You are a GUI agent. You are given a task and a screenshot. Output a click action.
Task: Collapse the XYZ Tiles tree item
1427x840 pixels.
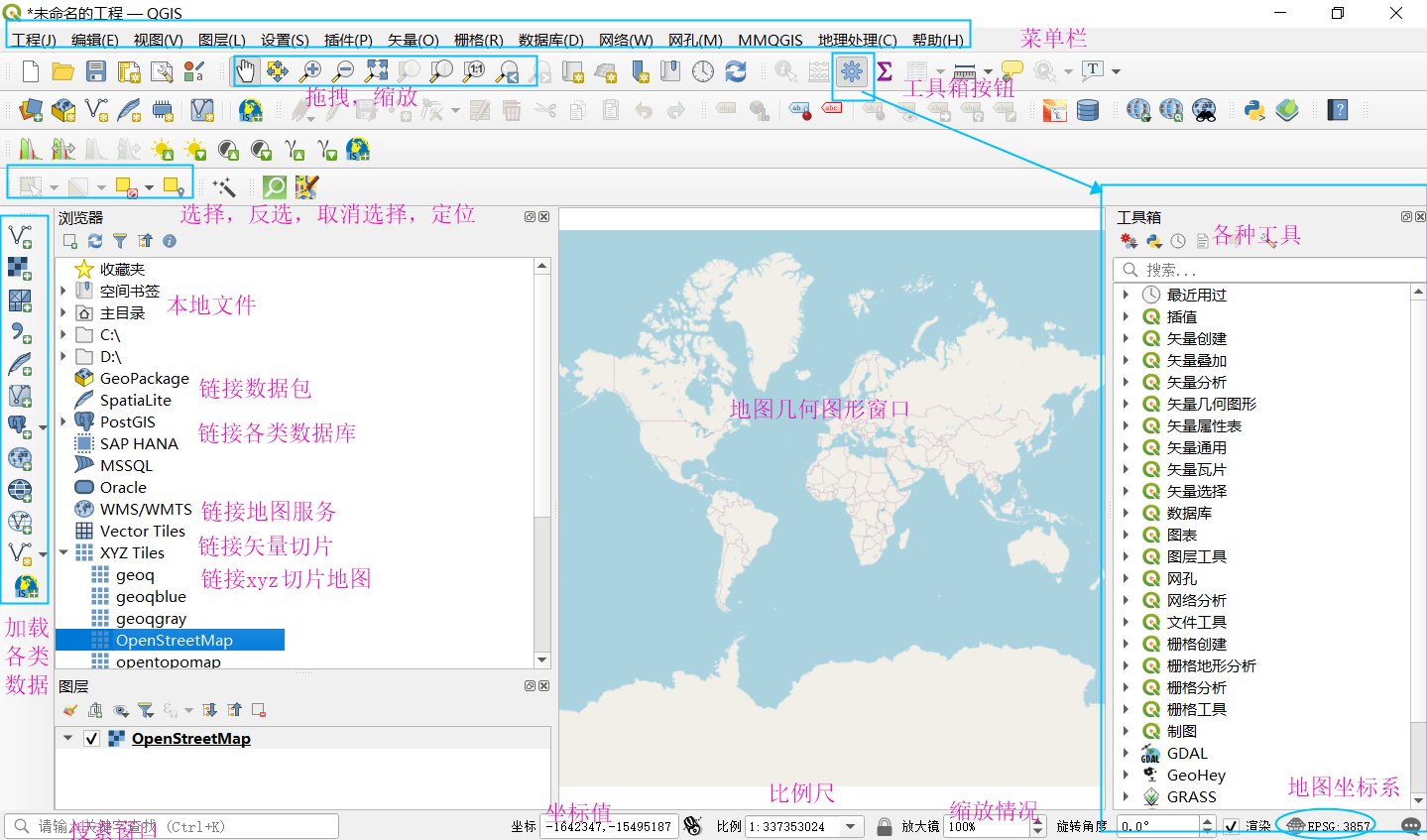click(64, 552)
